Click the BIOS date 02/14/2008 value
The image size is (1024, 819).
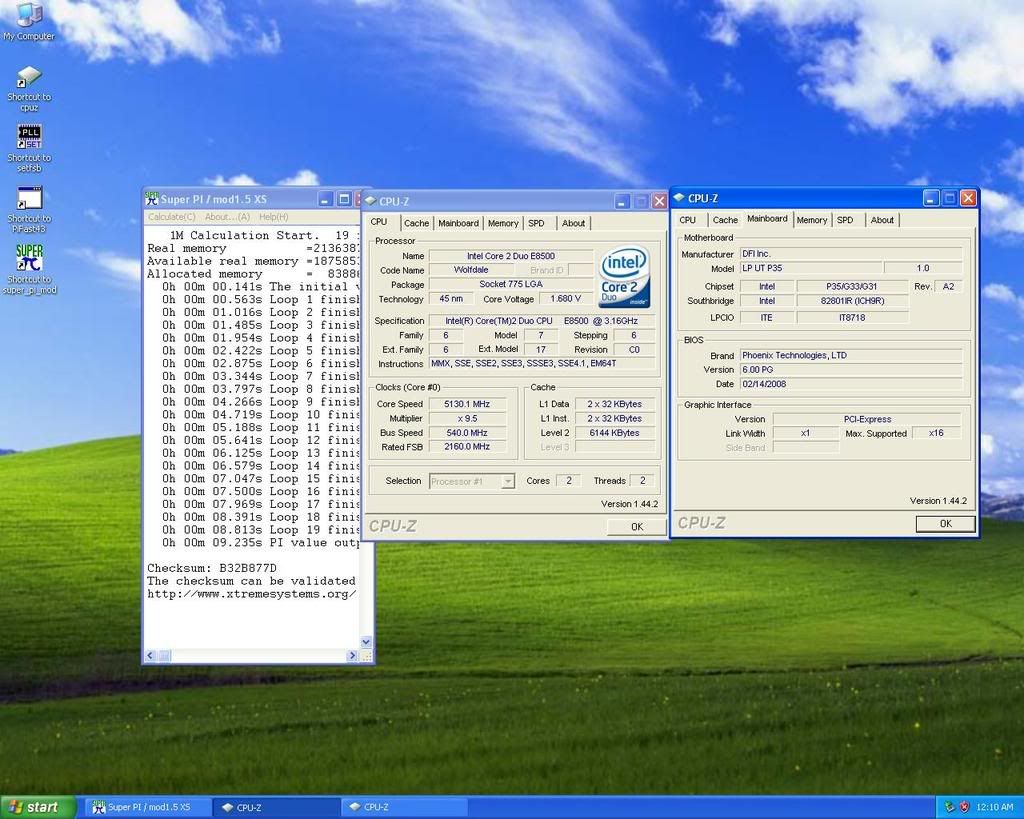(851, 384)
